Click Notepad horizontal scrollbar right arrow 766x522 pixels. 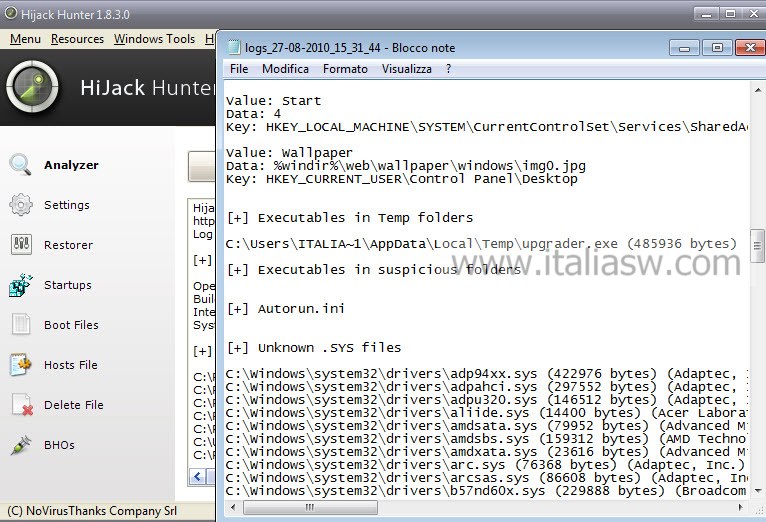(741, 507)
